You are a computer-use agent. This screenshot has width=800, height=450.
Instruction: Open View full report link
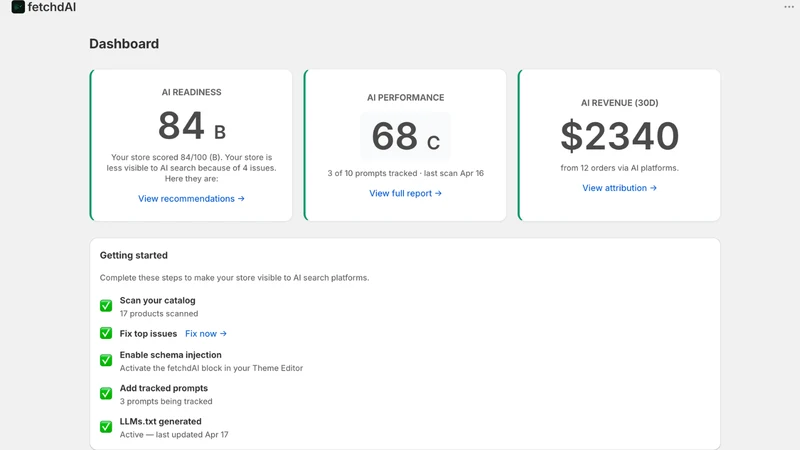point(406,193)
